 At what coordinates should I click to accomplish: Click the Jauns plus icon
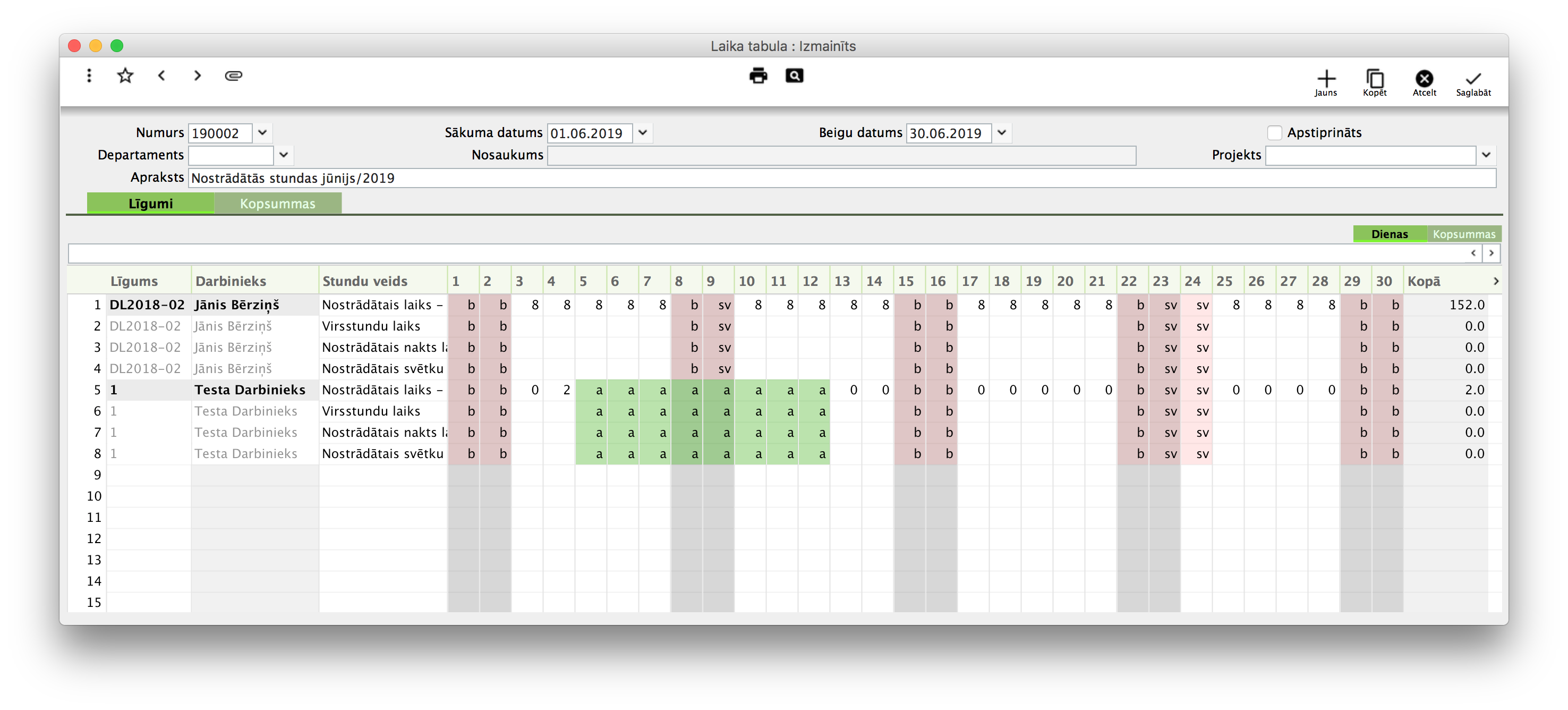pyautogui.click(x=1326, y=79)
